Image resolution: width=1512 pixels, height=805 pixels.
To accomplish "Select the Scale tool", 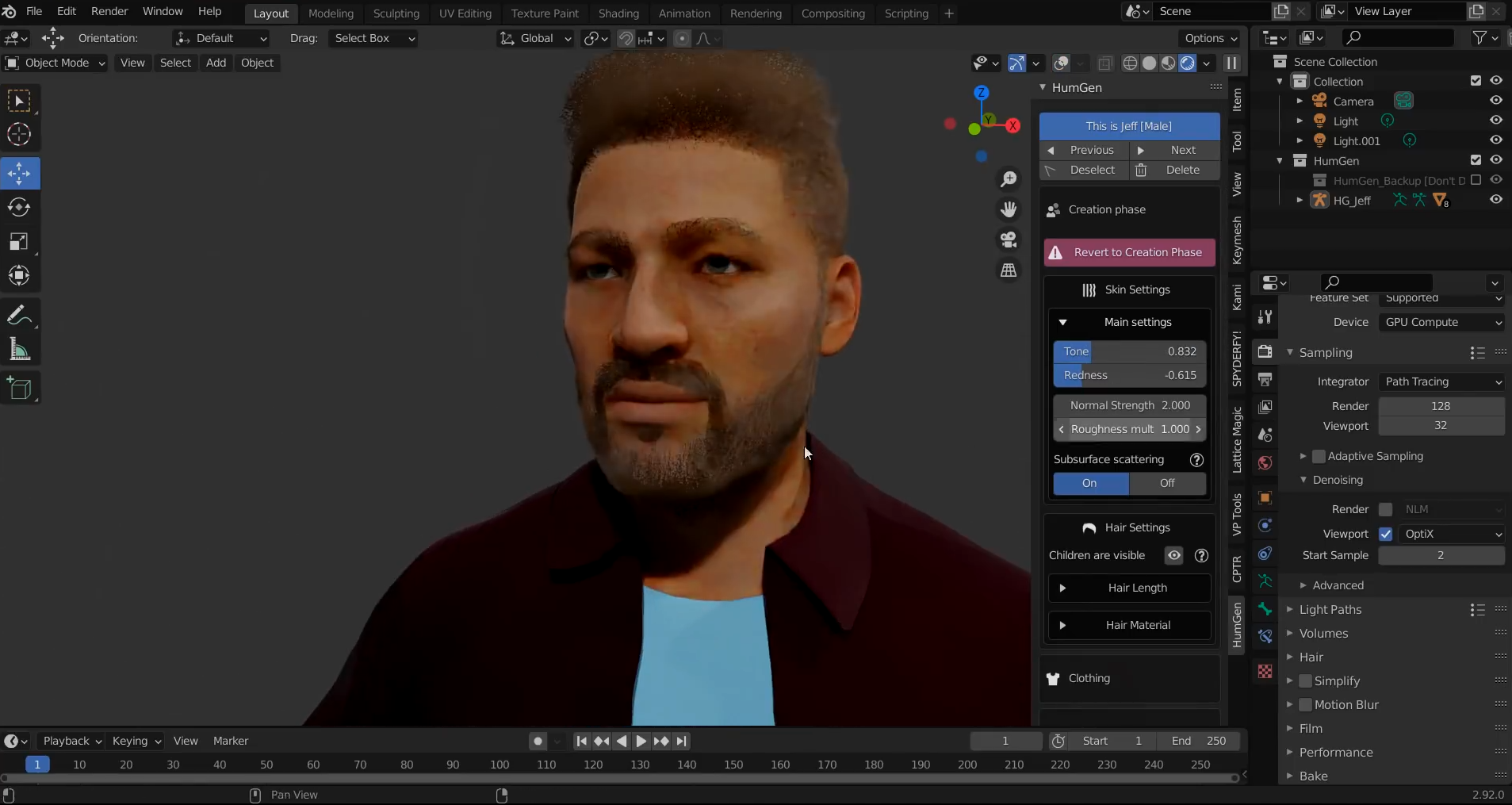I will click(x=19, y=242).
